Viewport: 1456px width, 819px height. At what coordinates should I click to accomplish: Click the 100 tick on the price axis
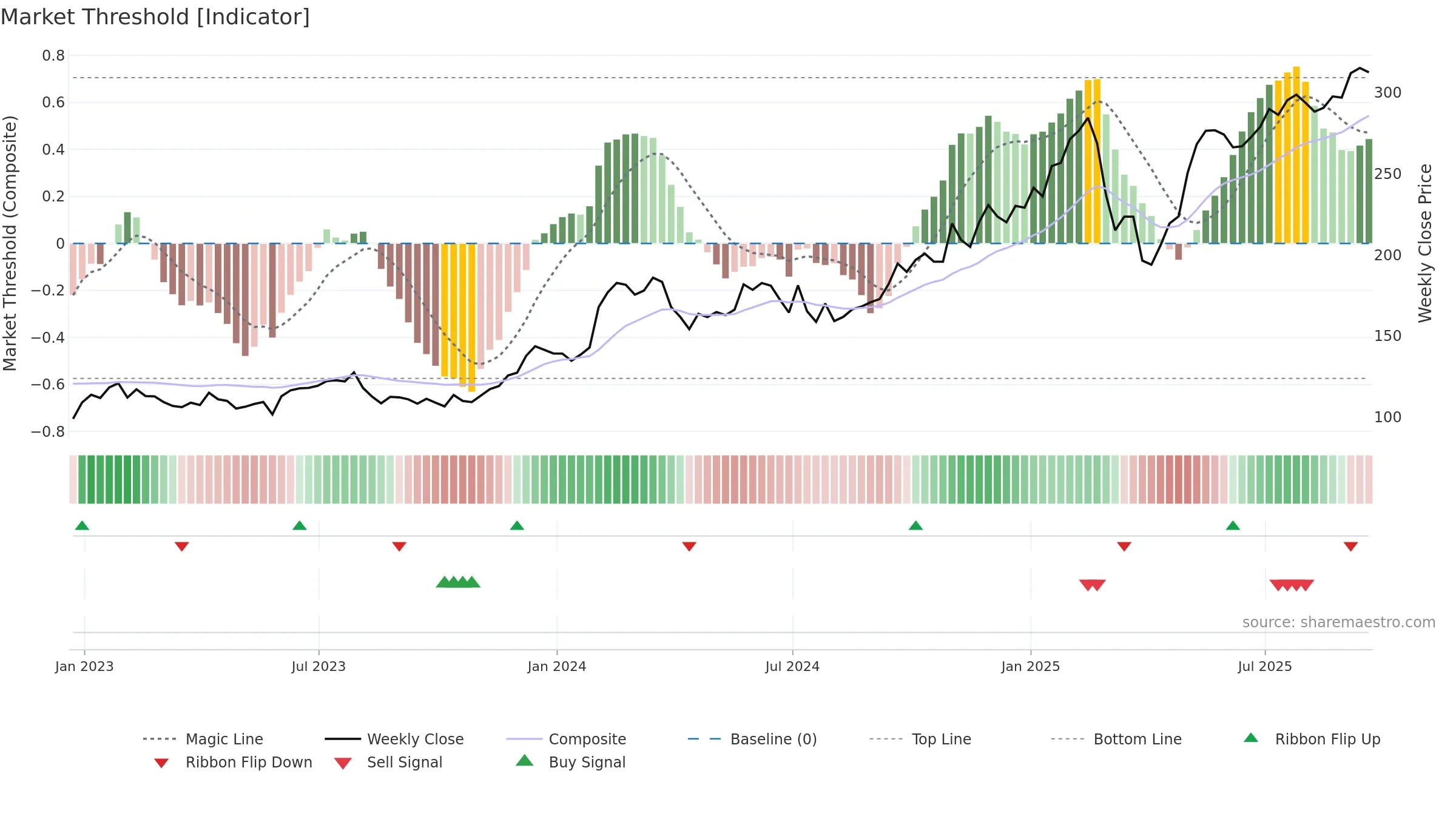coord(1388,417)
